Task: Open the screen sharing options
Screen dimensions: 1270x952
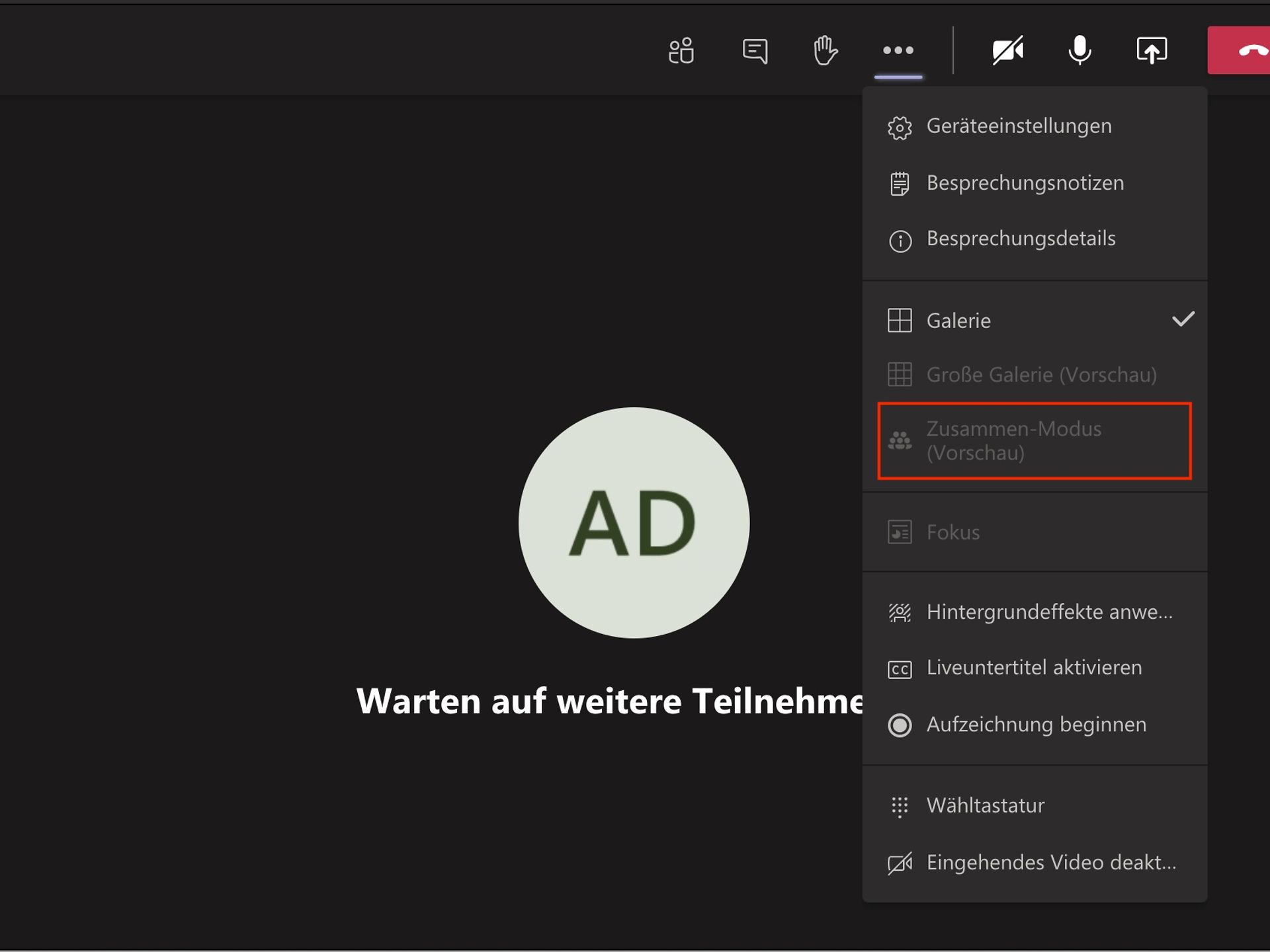Action: [x=1152, y=50]
